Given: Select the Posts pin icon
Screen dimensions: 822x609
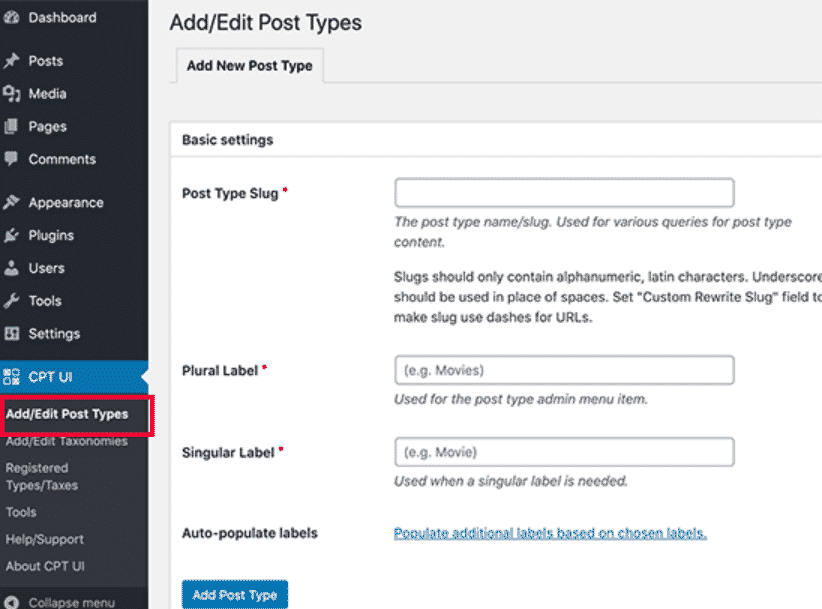Looking at the screenshot, I should pos(13,60).
